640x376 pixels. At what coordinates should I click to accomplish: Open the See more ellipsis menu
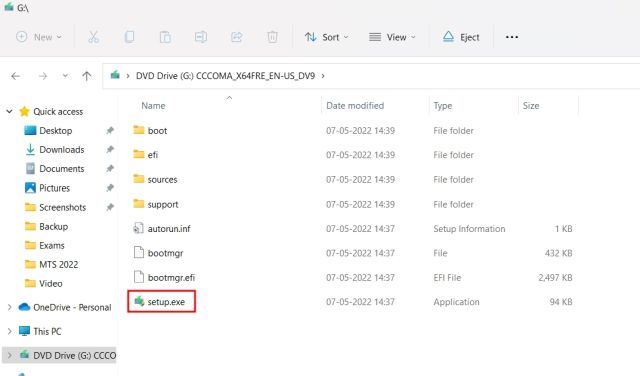(x=512, y=37)
